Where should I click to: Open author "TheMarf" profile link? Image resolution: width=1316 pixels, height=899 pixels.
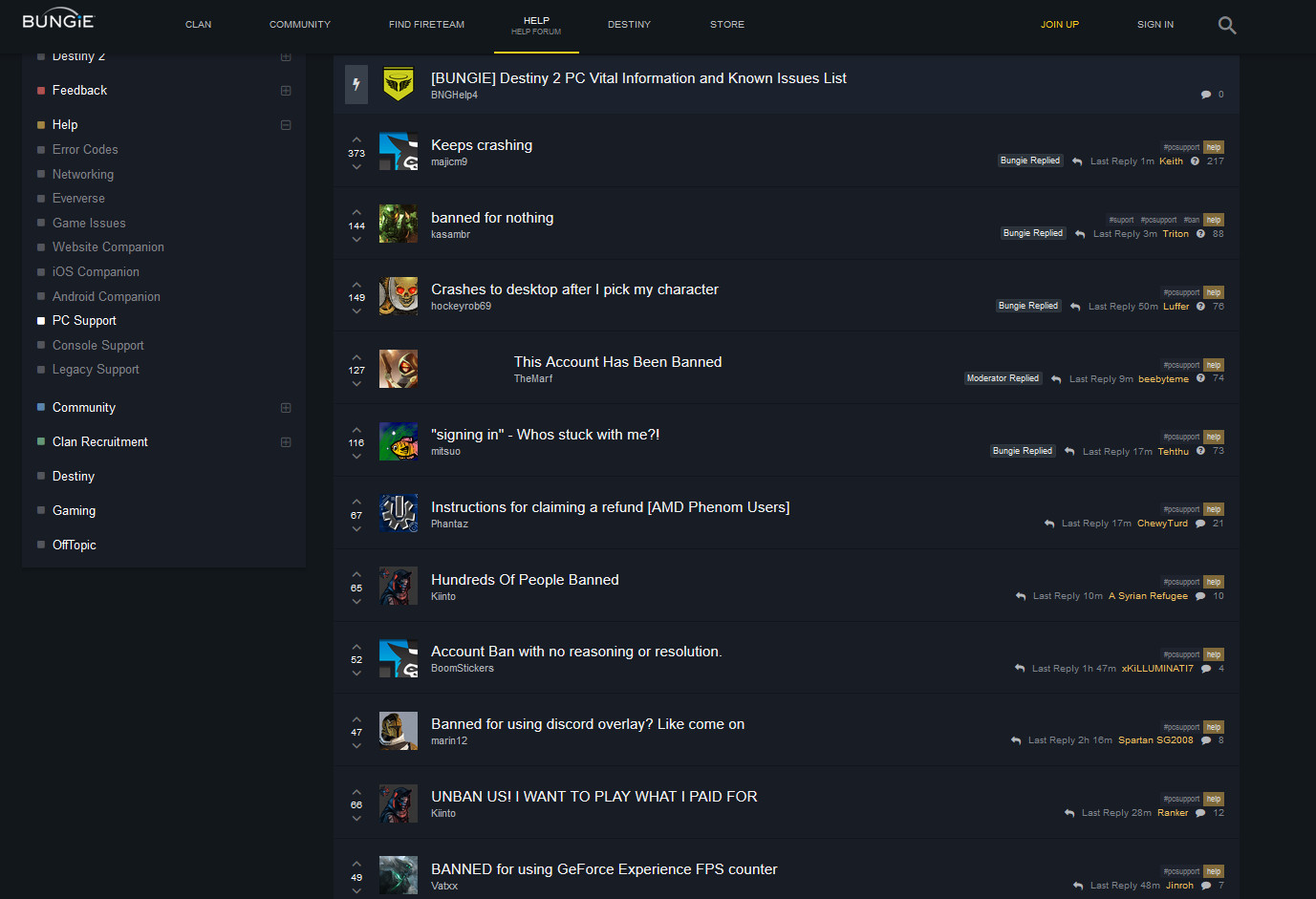533,379
